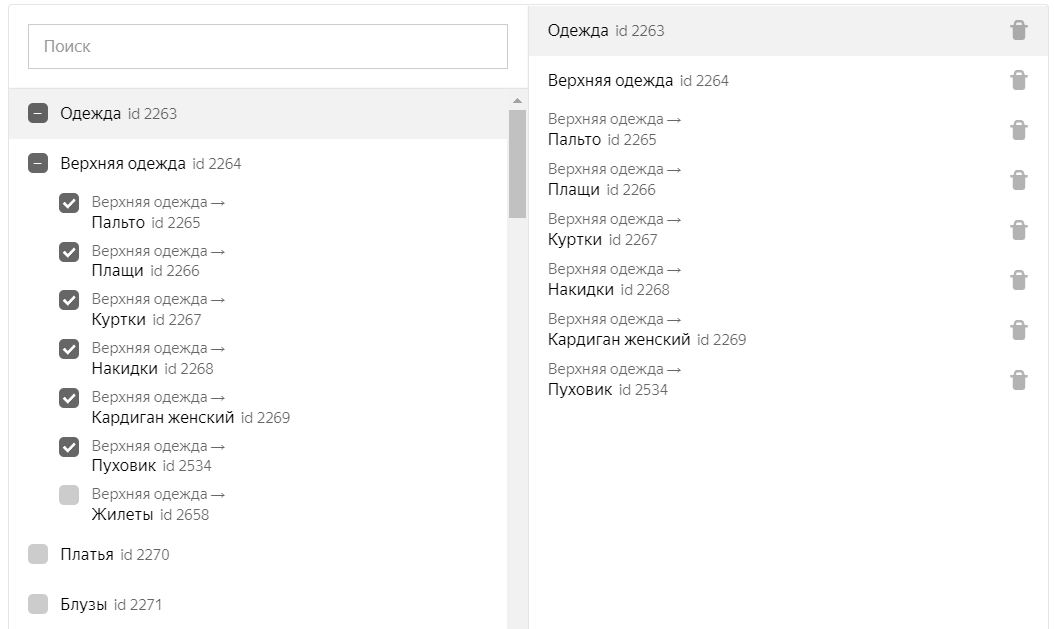1054x629 pixels.
Task: Enable the Платья checkbox
Action: click(38, 554)
